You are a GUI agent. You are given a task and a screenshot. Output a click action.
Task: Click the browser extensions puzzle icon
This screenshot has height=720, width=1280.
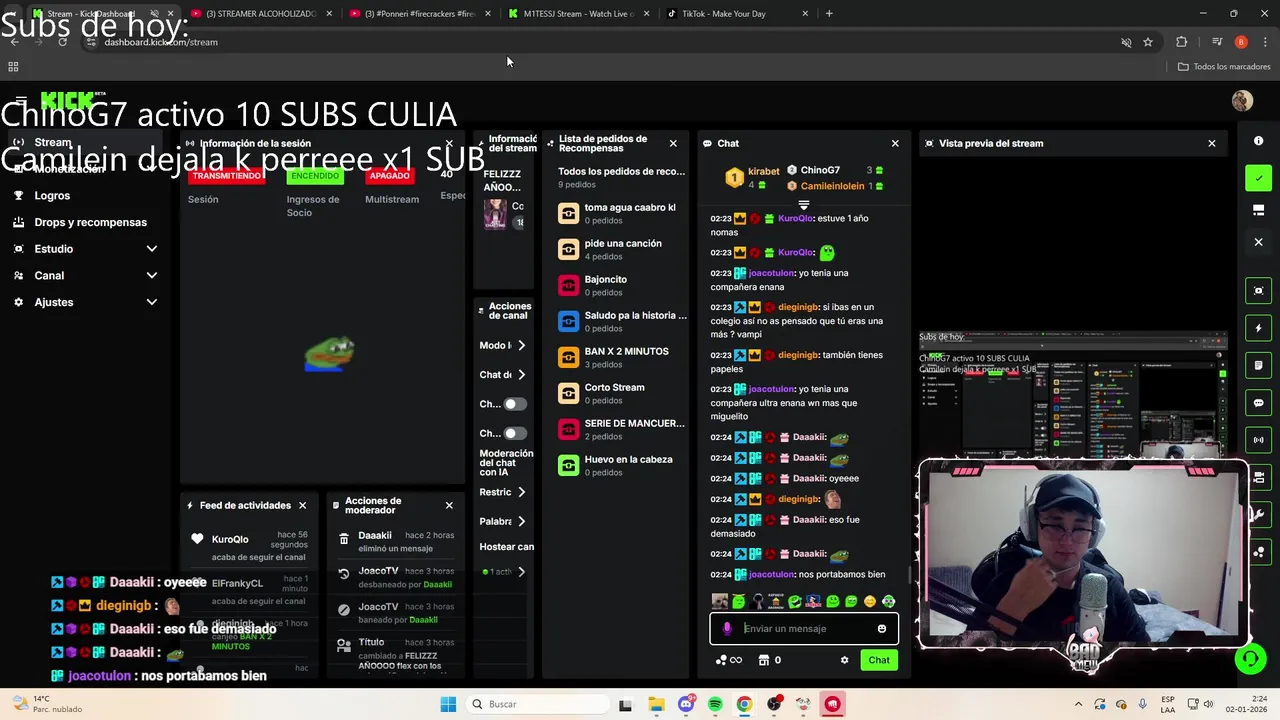tap(1182, 42)
